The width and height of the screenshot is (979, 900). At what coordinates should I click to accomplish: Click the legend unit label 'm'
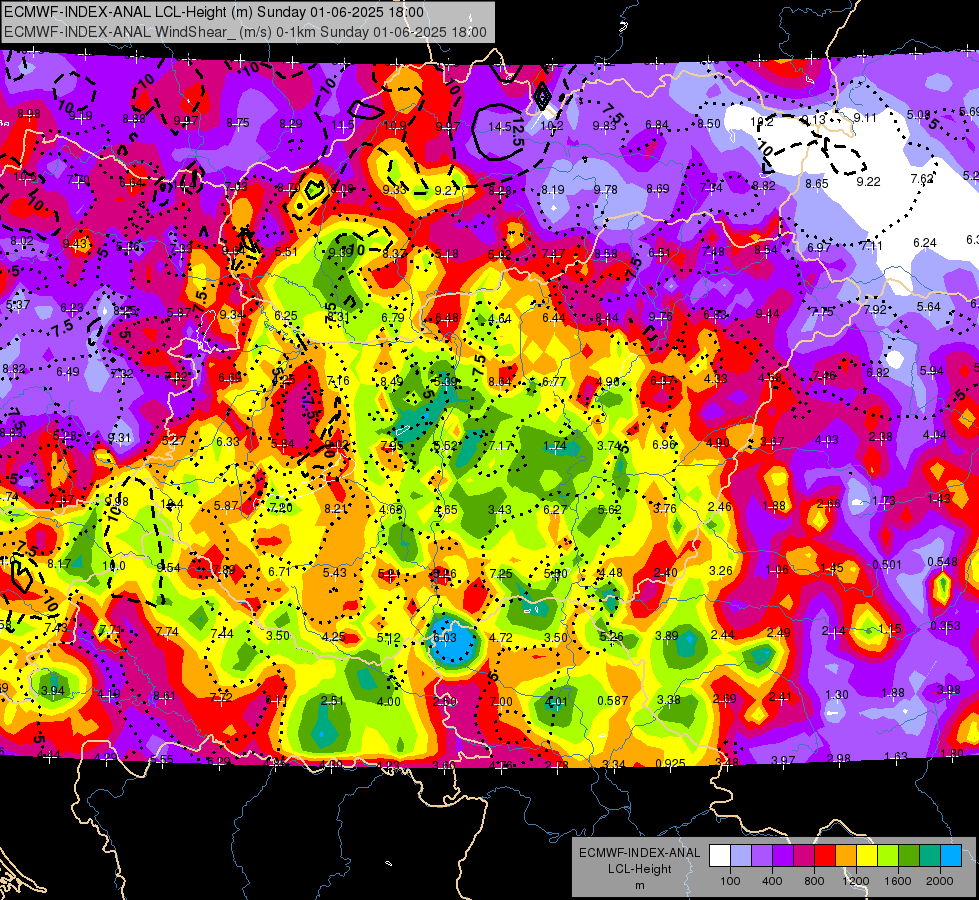coord(639,885)
